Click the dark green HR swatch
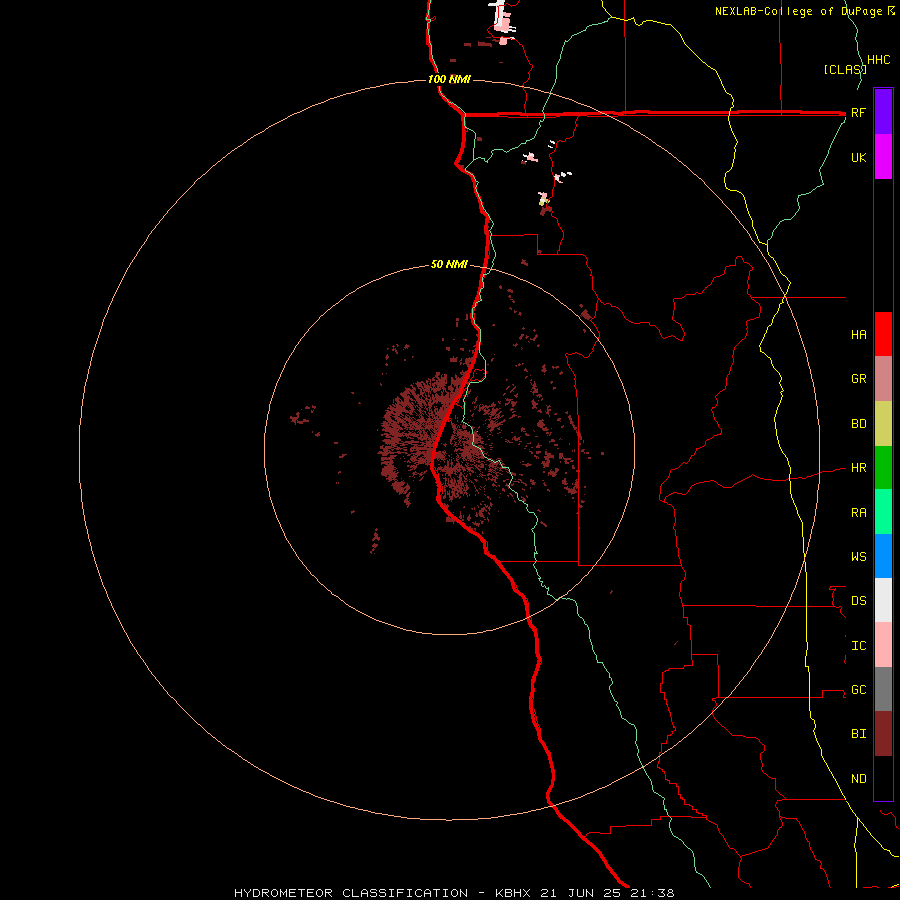 point(883,468)
